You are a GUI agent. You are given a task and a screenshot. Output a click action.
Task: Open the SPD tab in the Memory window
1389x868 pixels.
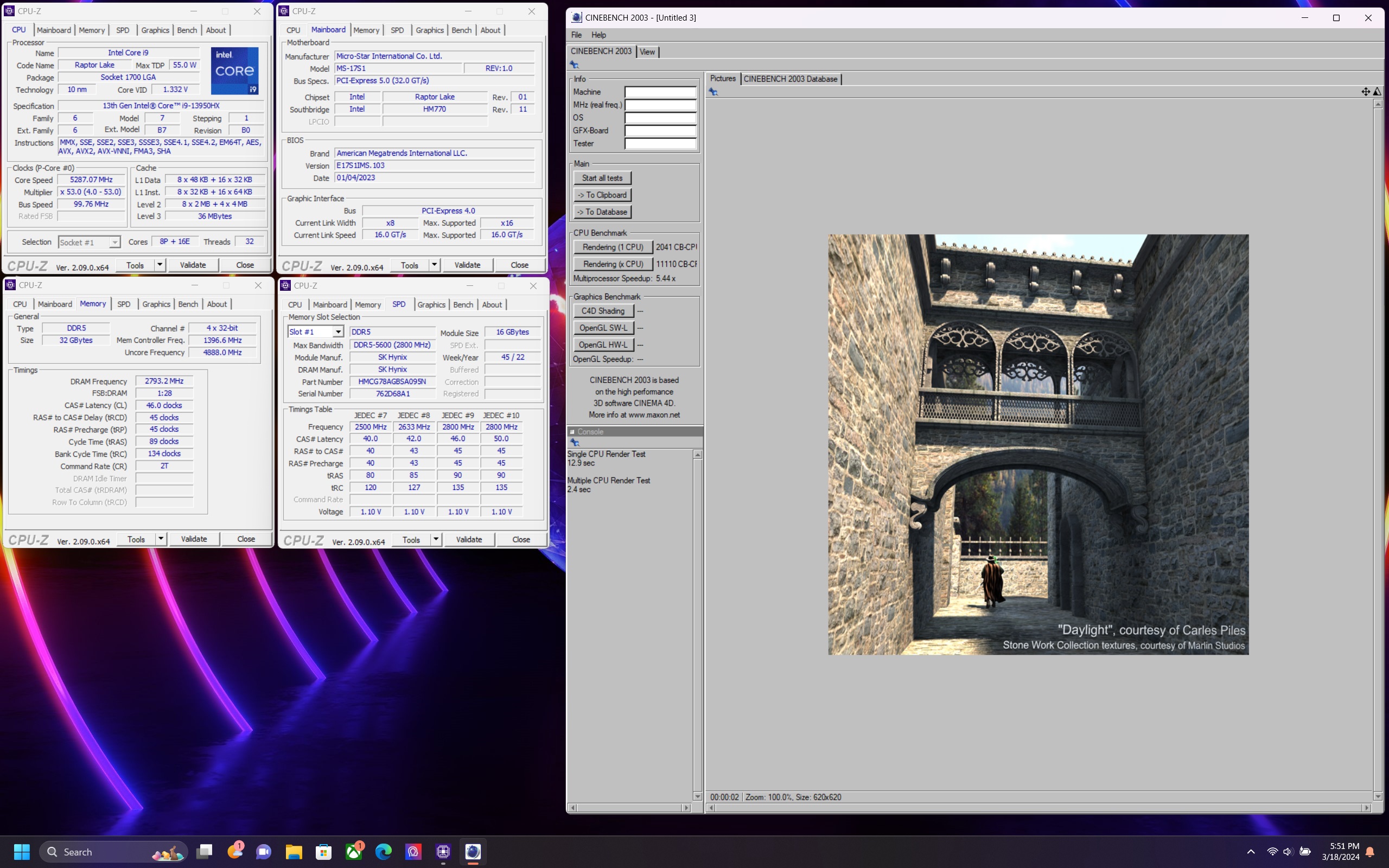coord(123,304)
